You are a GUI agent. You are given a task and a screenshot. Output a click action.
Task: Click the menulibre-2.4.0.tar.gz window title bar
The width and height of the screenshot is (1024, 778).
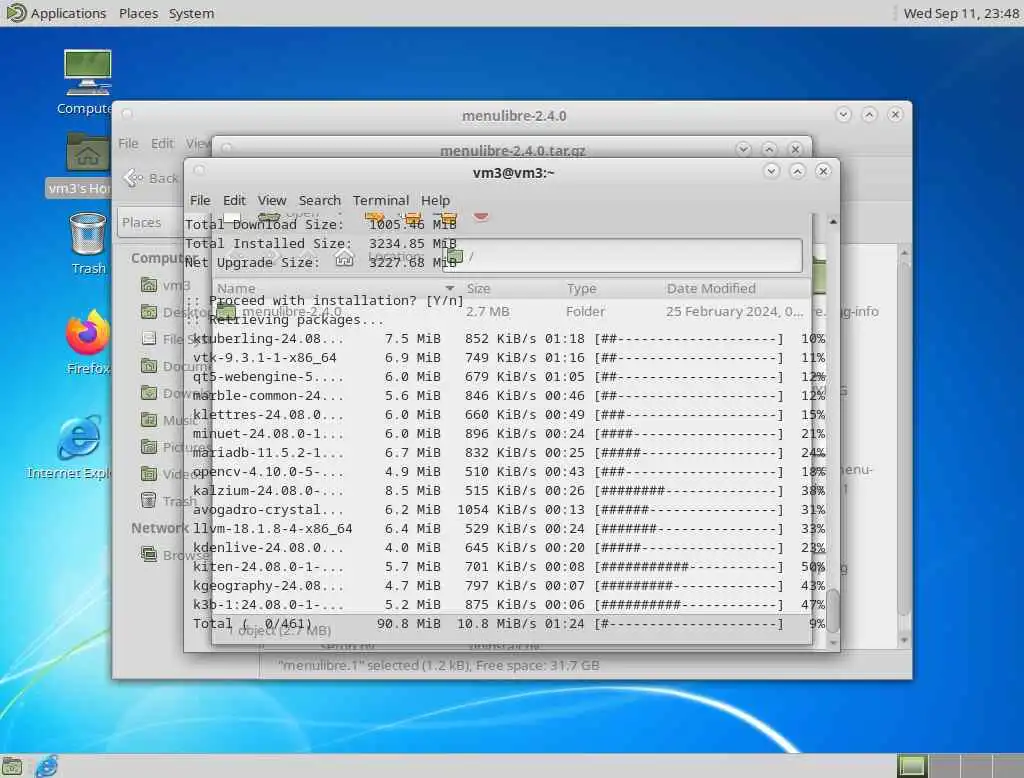512,150
